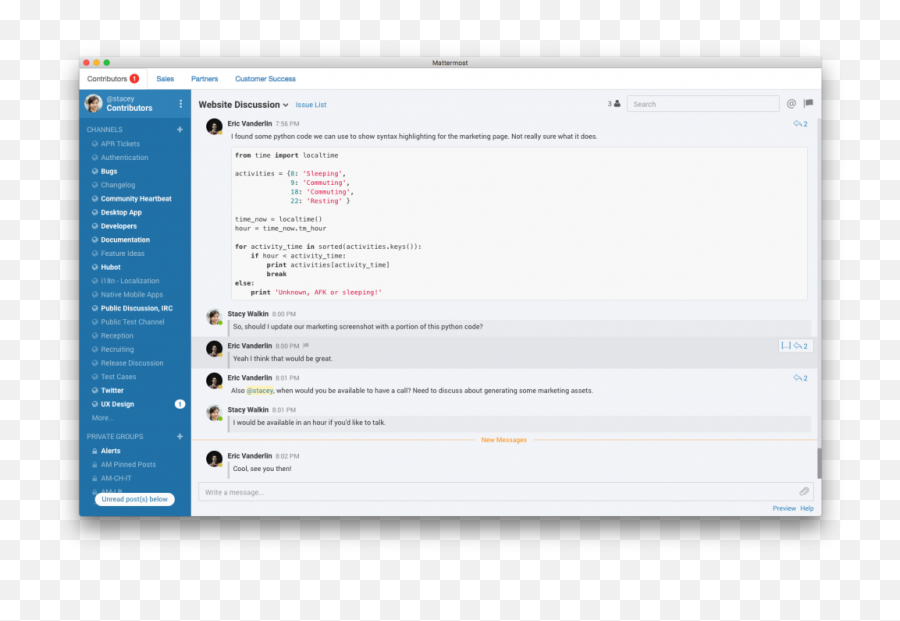The width and height of the screenshot is (900, 621).
Task: Click stacey's profile picture in sidebar header
Action: pyautogui.click(x=94, y=104)
